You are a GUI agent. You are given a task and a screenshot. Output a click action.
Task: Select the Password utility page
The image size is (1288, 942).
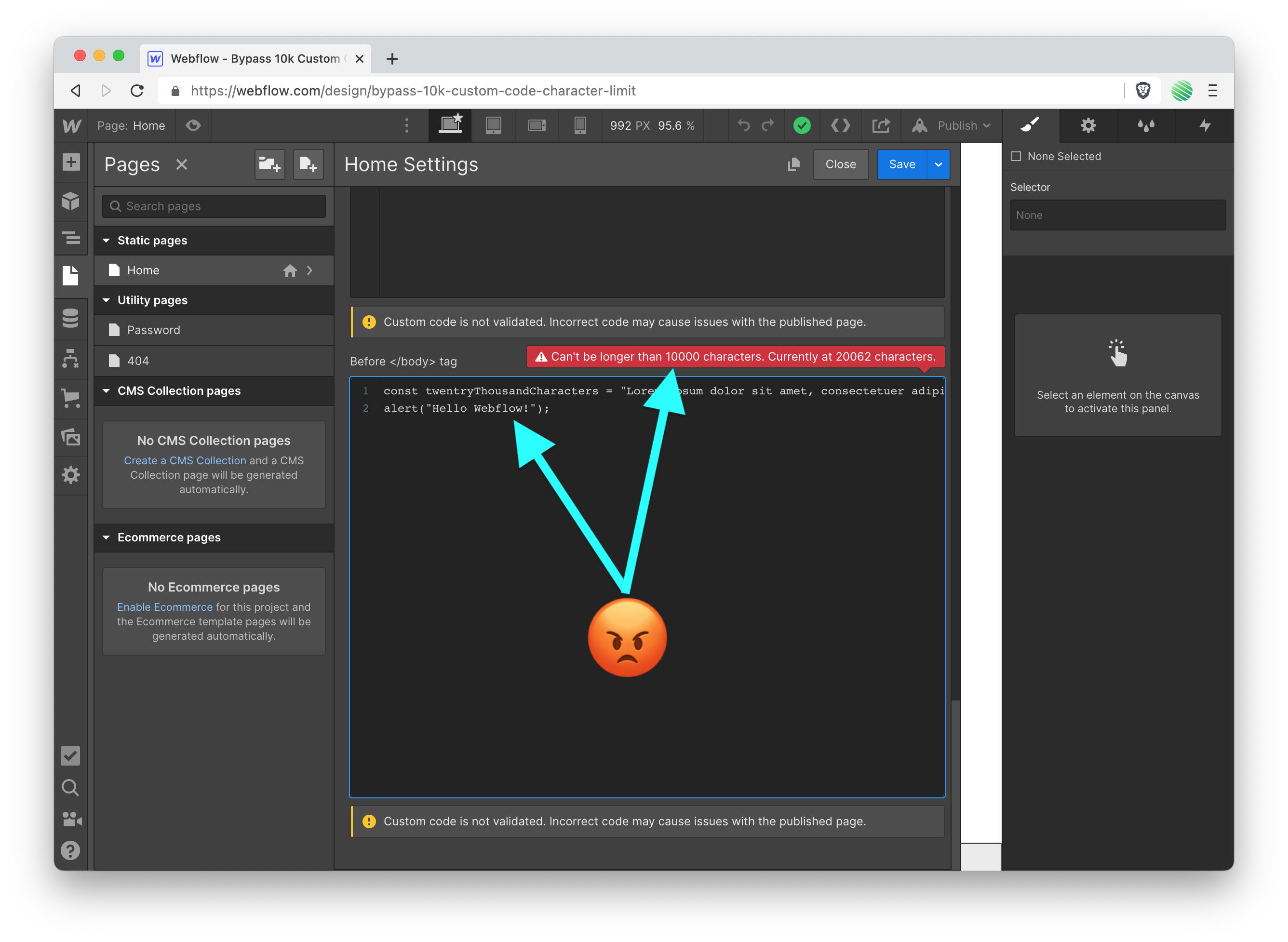pos(214,330)
